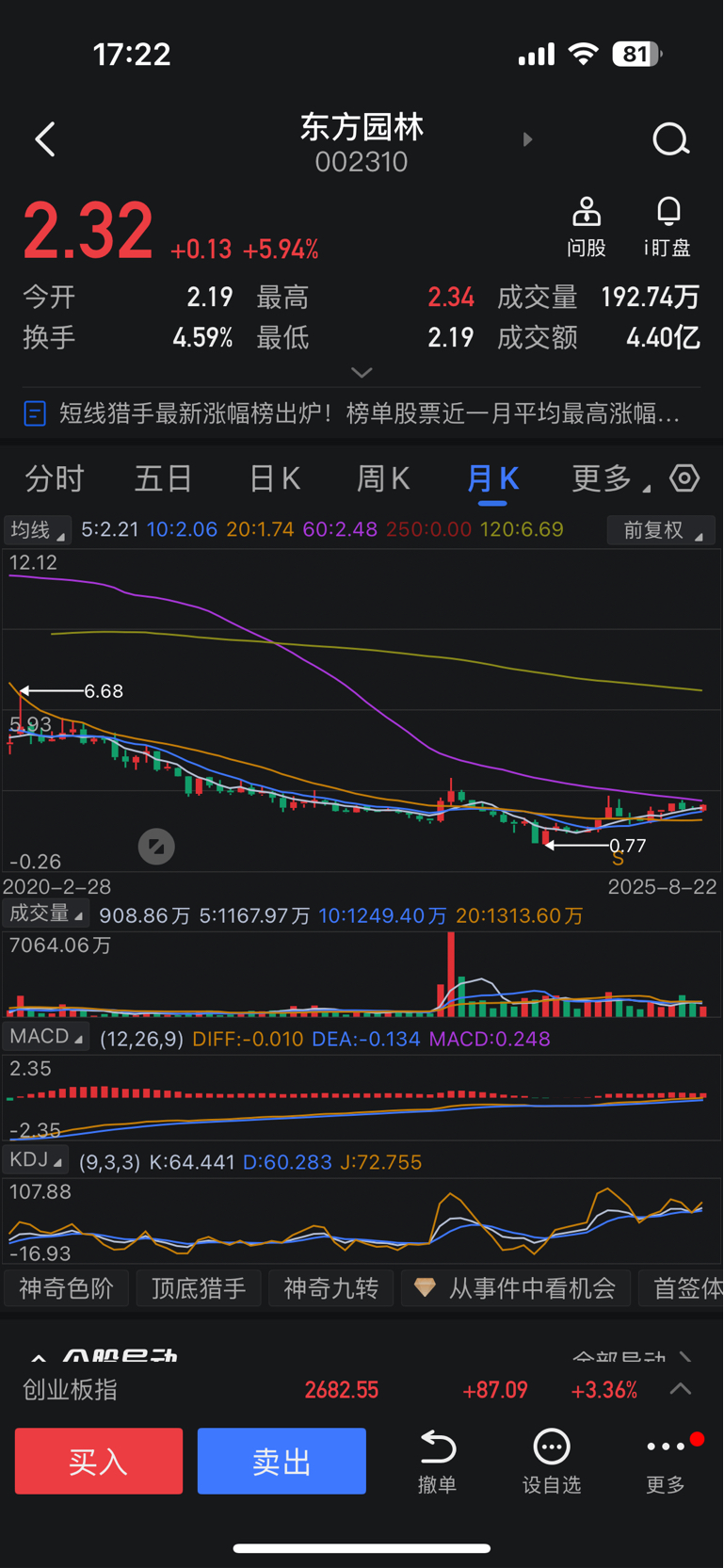This screenshot has width=724, height=1568.
Task: Open the 成交量 indicator dropdown
Action: click(x=46, y=914)
